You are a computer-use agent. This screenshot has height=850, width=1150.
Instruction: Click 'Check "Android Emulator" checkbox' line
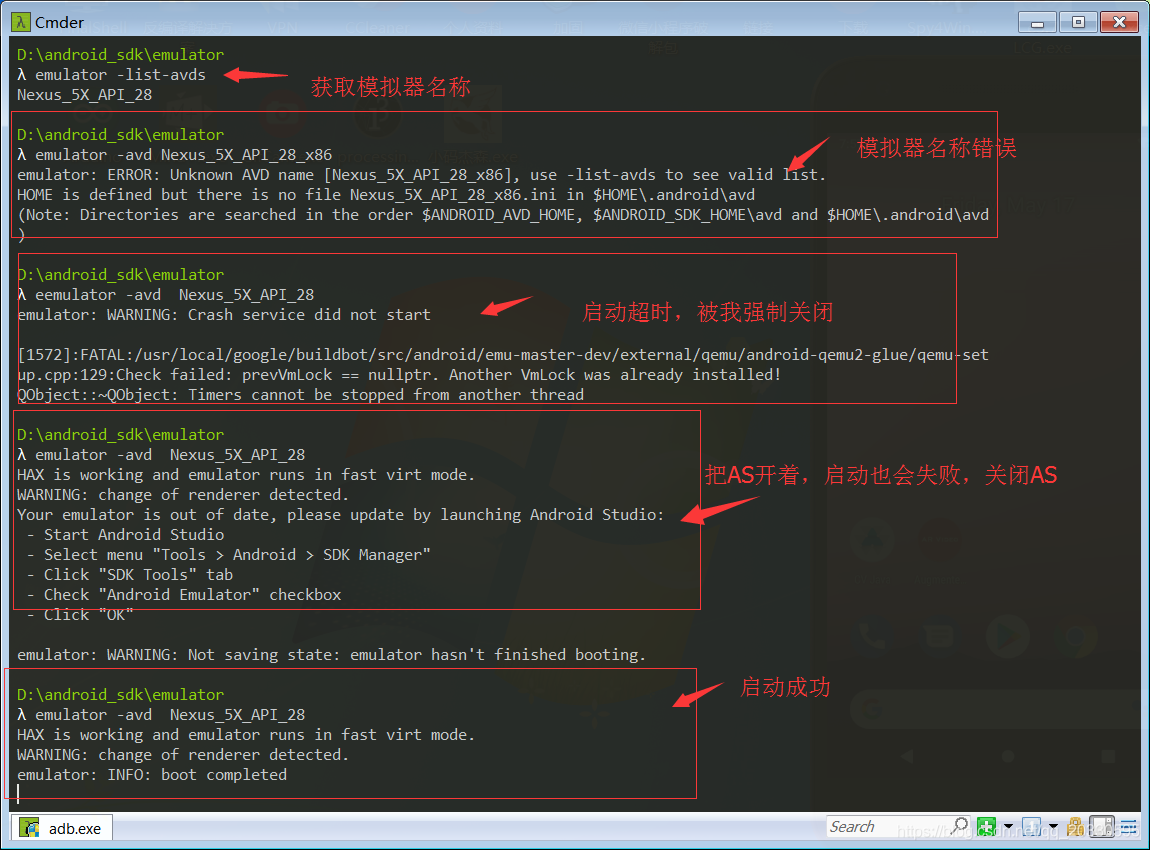coord(184,595)
